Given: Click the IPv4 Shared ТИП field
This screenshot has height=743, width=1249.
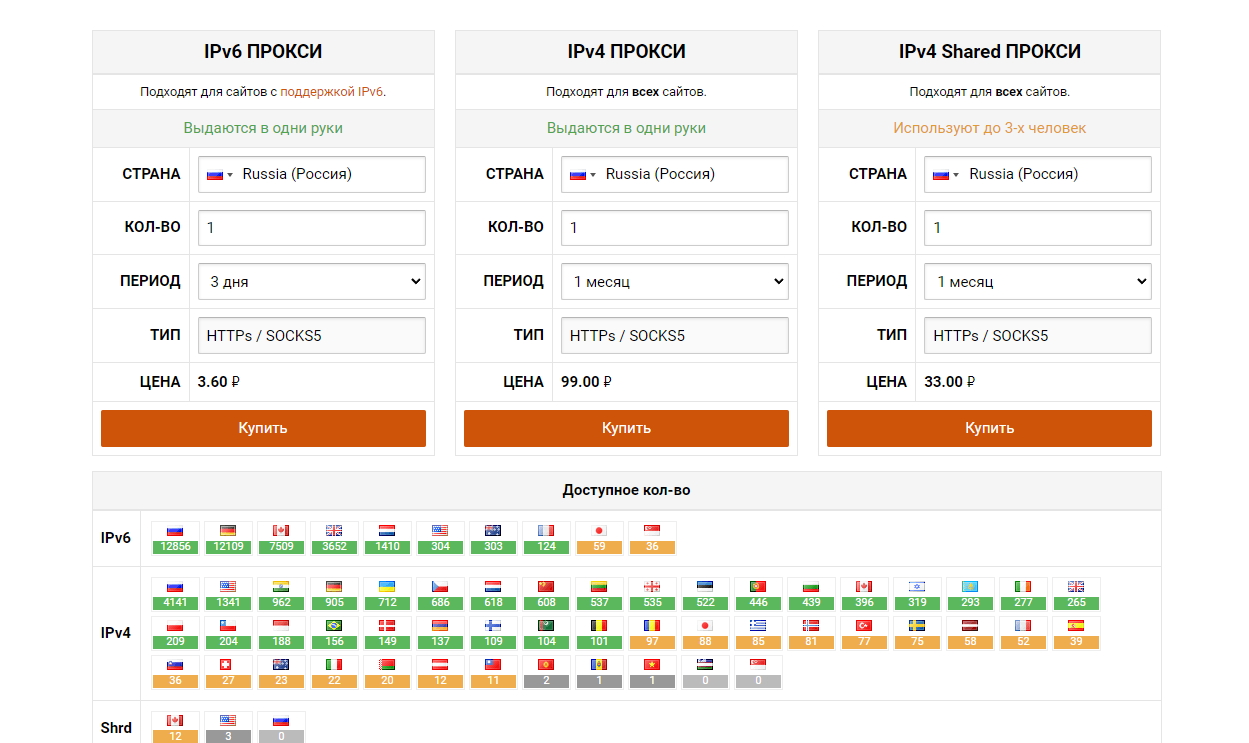Looking at the screenshot, I should (x=1038, y=336).
